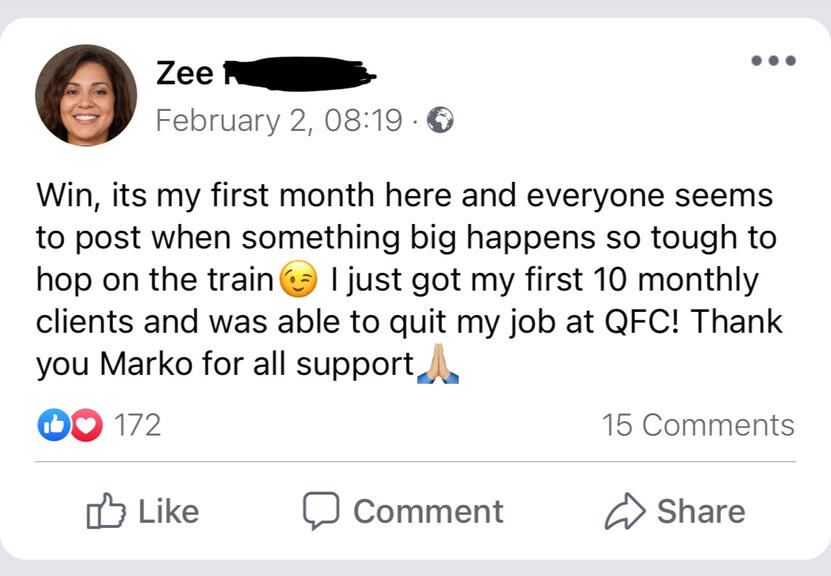Click the globe public audience icon
Image resolution: width=831 pixels, height=576 pixels.
440,121
